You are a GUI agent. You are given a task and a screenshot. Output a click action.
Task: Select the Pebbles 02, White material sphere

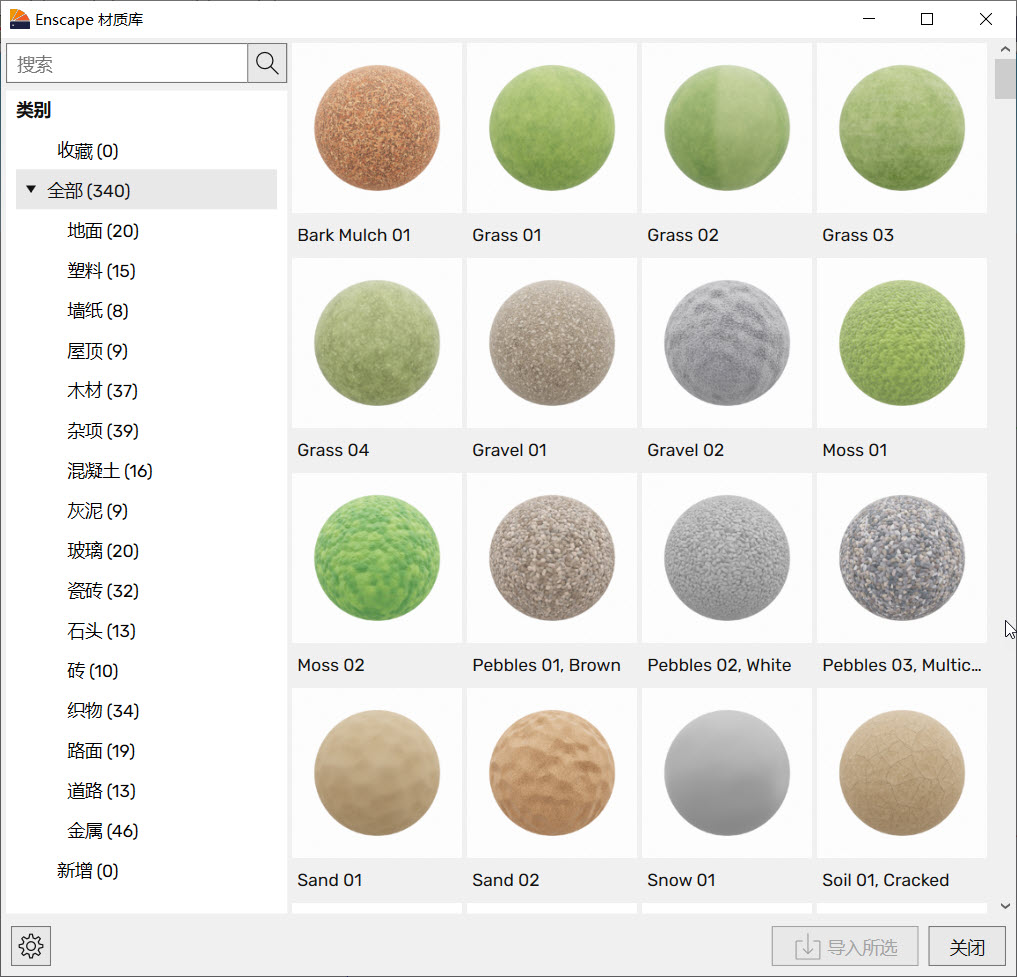pos(727,558)
